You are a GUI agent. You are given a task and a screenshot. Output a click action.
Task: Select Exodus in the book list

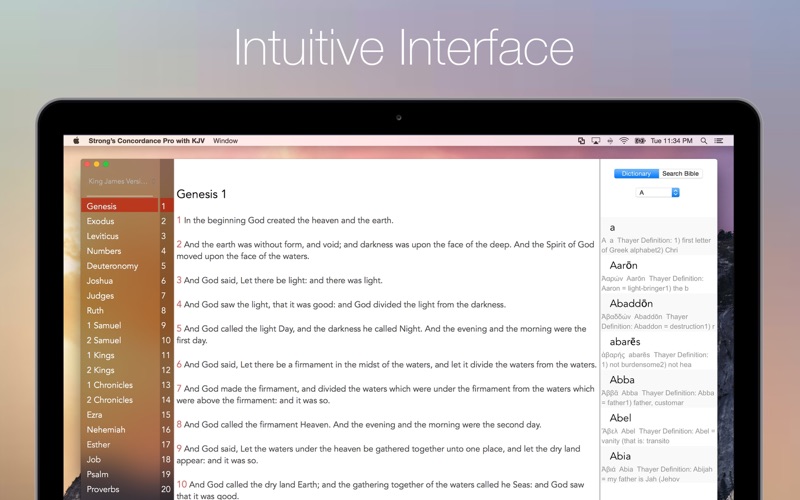(x=120, y=221)
